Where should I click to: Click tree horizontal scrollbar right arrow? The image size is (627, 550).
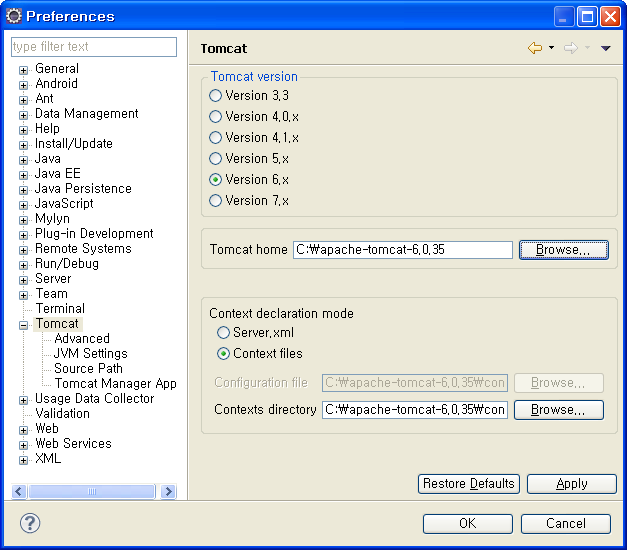pos(169,491)
